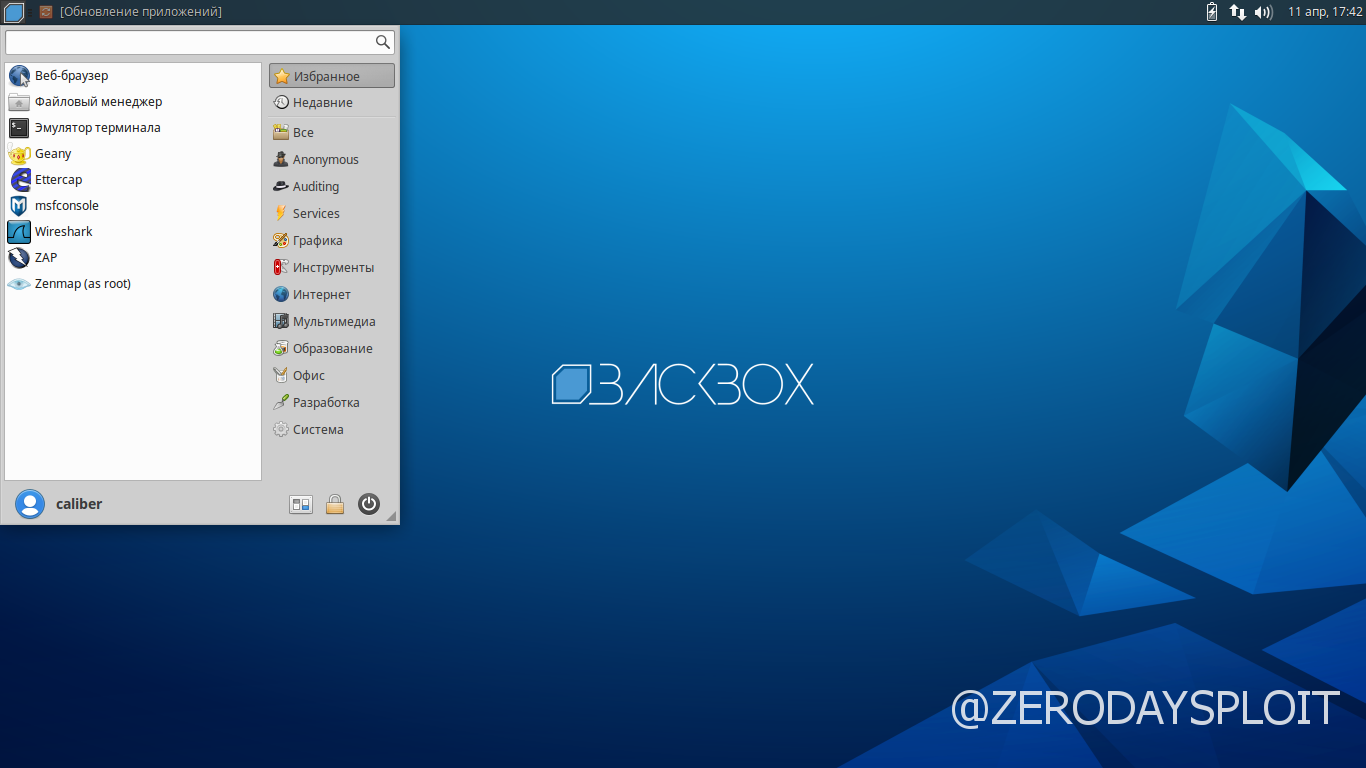Viewport: 1366px width, 768px height.
Task: Click the caliber user avatar icon
Action: click(30, 504)
